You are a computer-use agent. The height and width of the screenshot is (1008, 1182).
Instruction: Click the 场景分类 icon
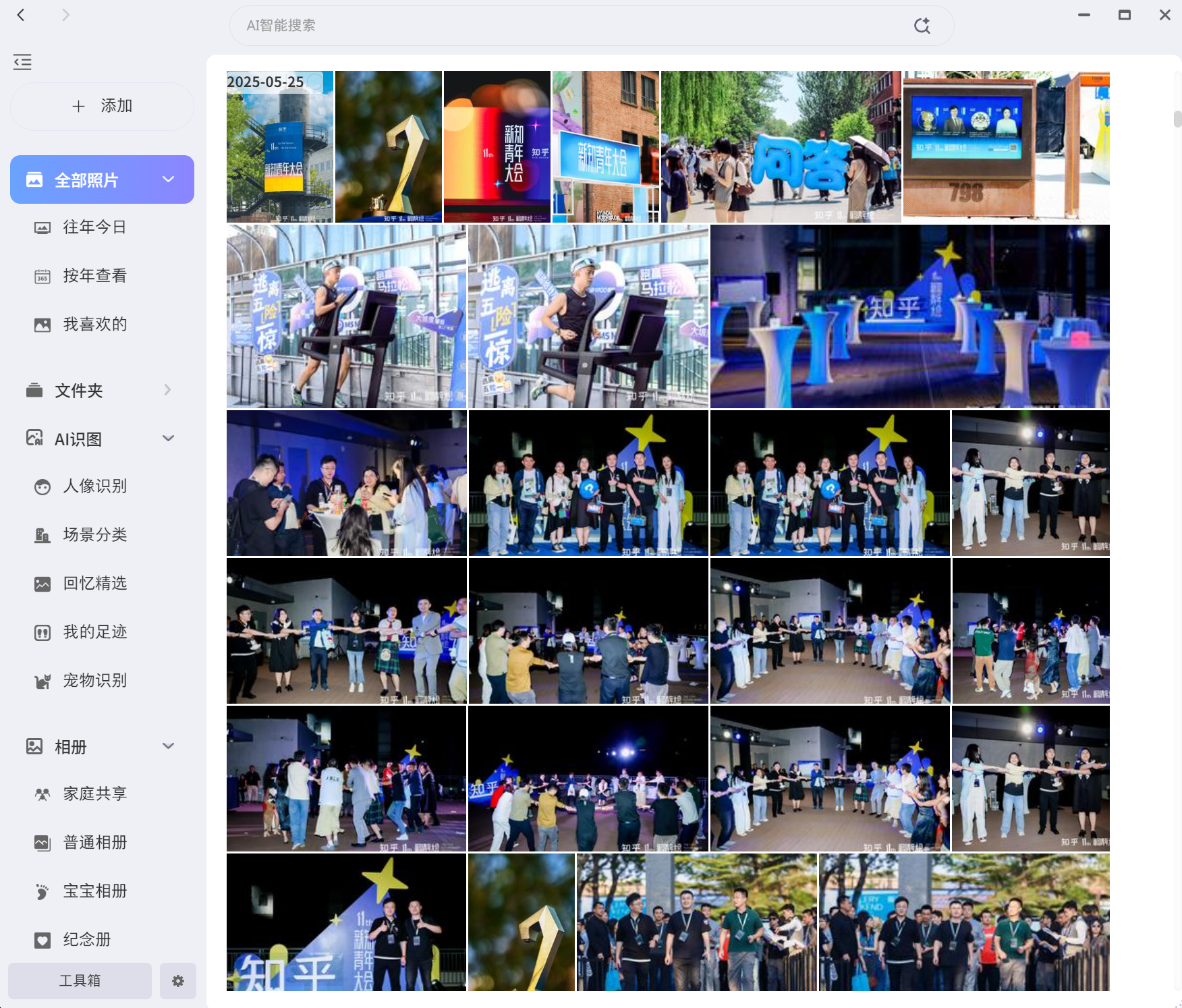point(43,536)
